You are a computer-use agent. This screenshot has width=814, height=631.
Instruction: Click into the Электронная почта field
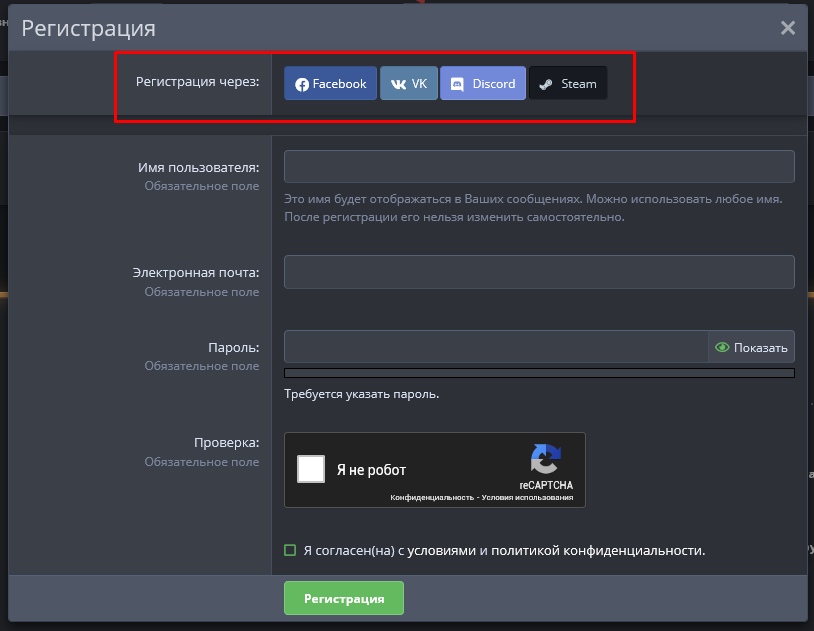click(x=539, y=272)
